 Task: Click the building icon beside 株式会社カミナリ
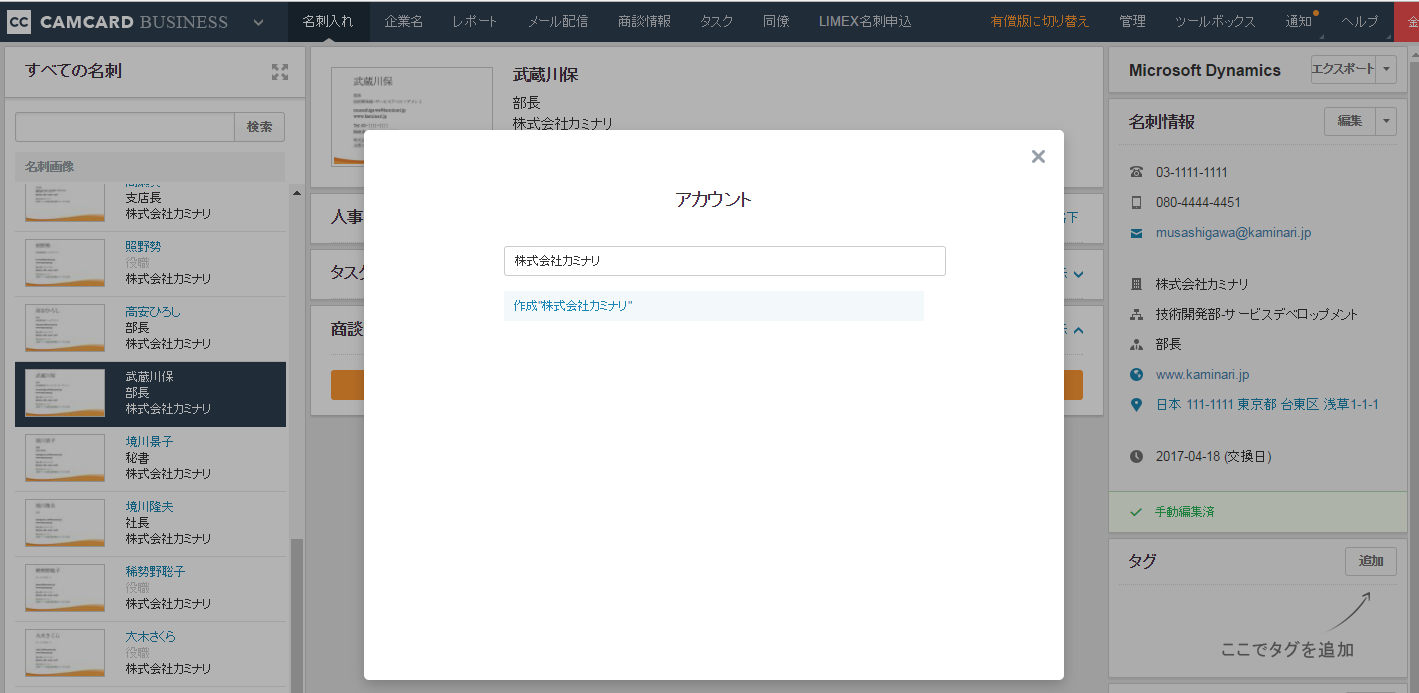click(x=1136, y=284)
